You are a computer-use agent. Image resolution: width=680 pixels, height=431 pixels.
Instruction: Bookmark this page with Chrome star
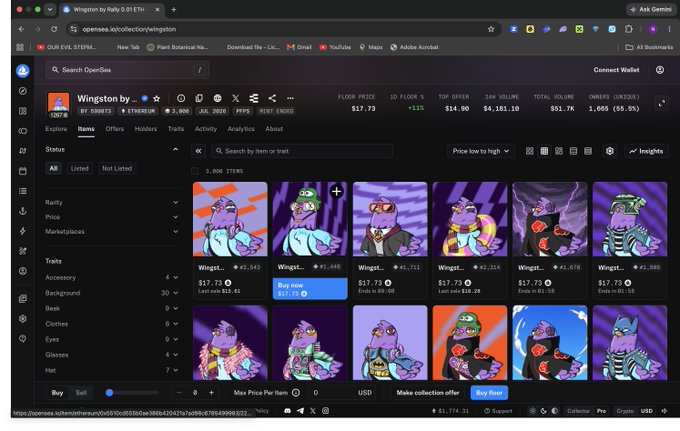(x=491, y=29)
